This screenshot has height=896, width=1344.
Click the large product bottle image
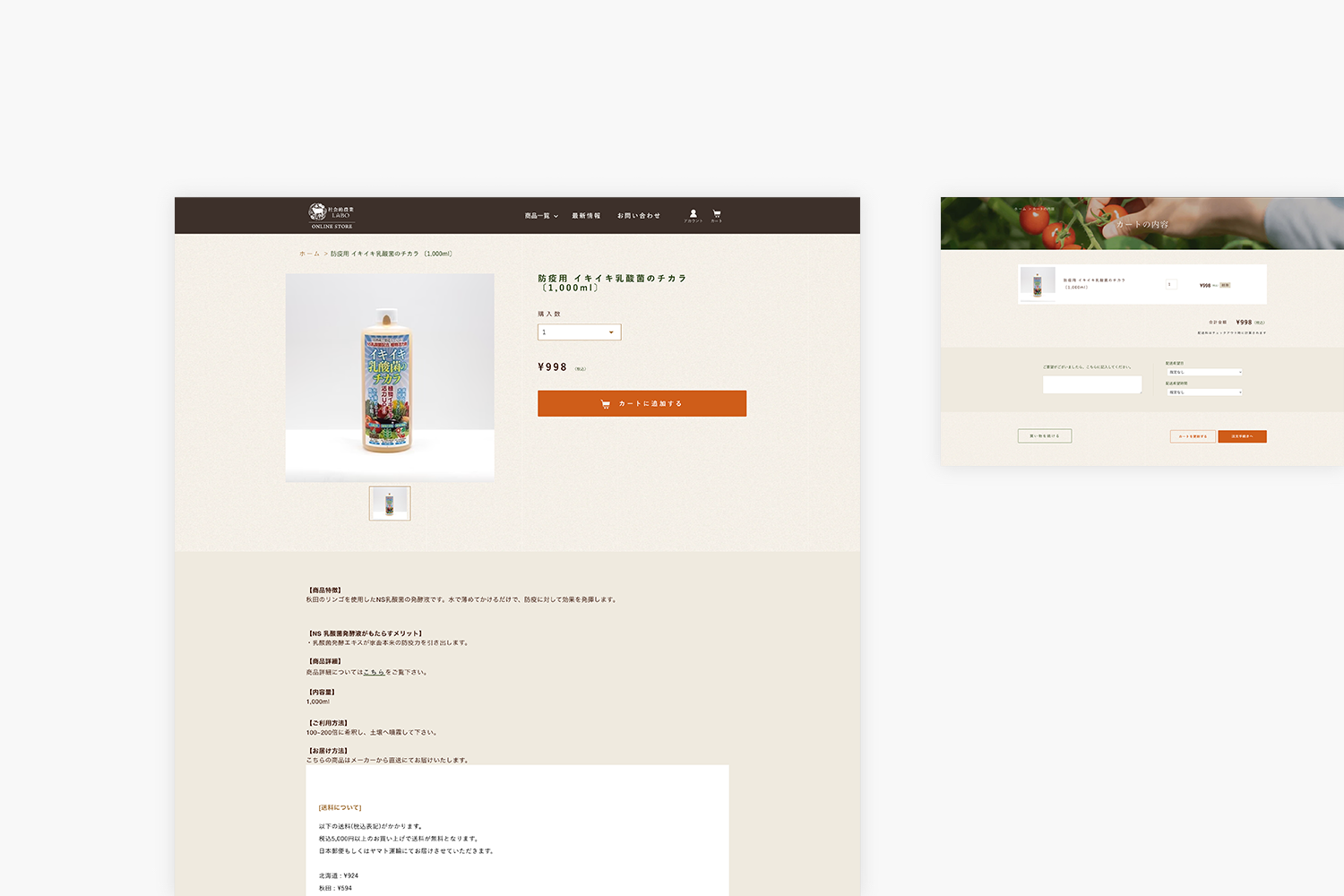point(390,378)
